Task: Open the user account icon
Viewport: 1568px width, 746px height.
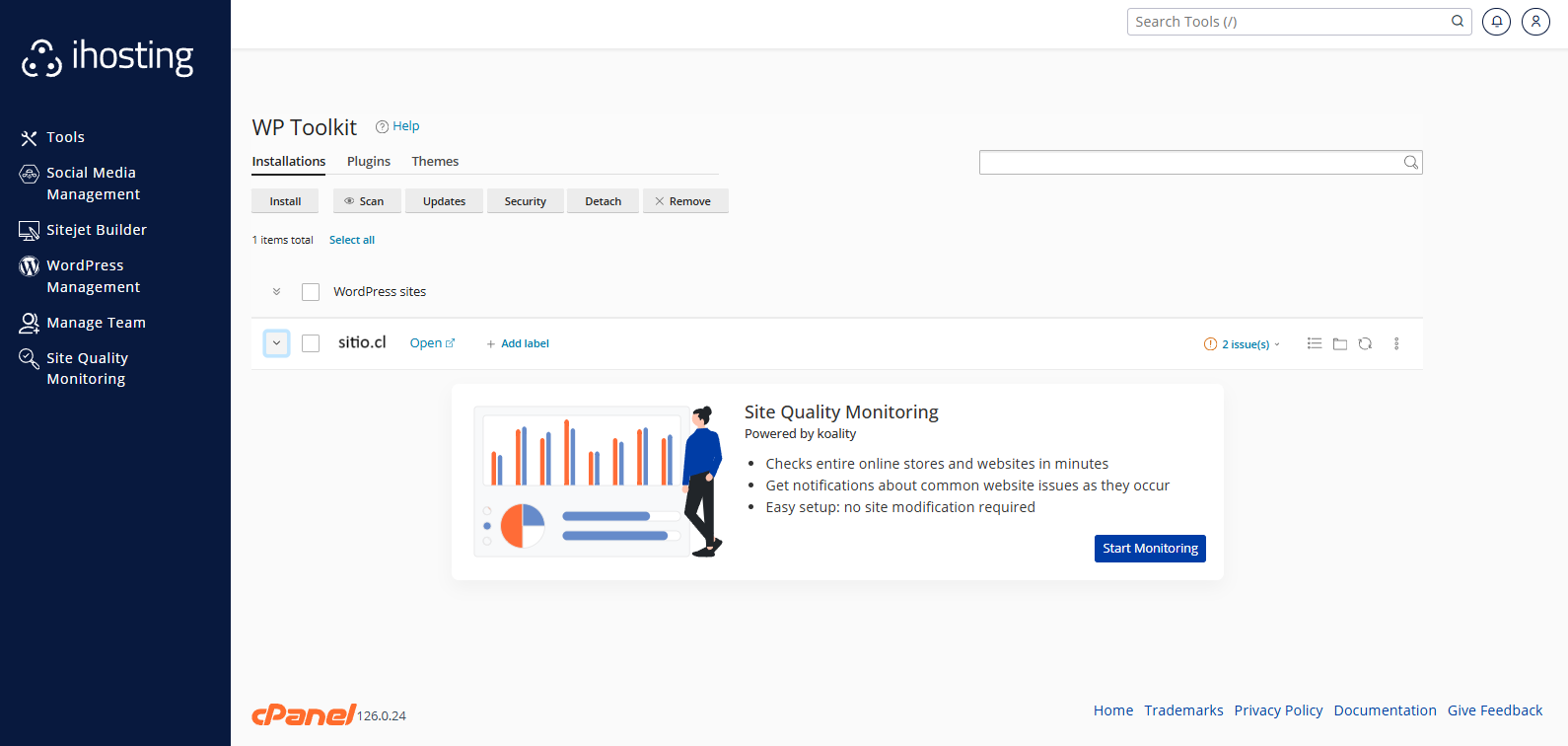Action: click(x=1535, y=22)
